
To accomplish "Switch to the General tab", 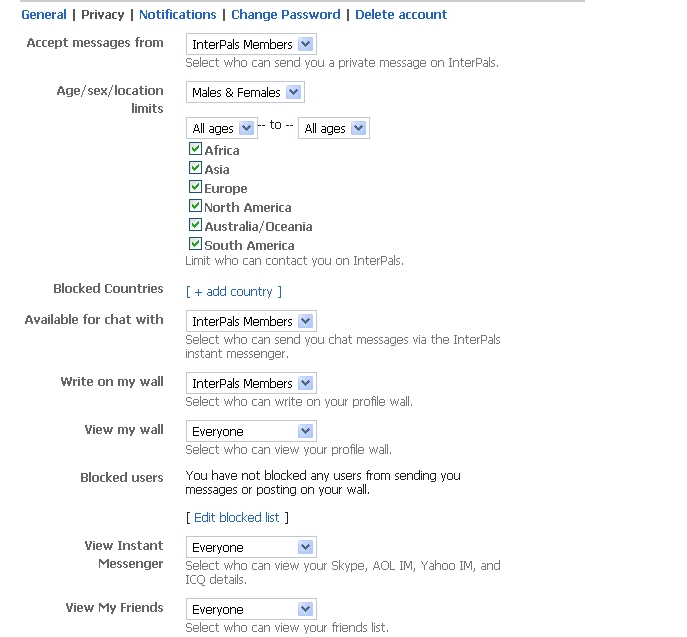I will pyautogui.click(x=44, y=14).
